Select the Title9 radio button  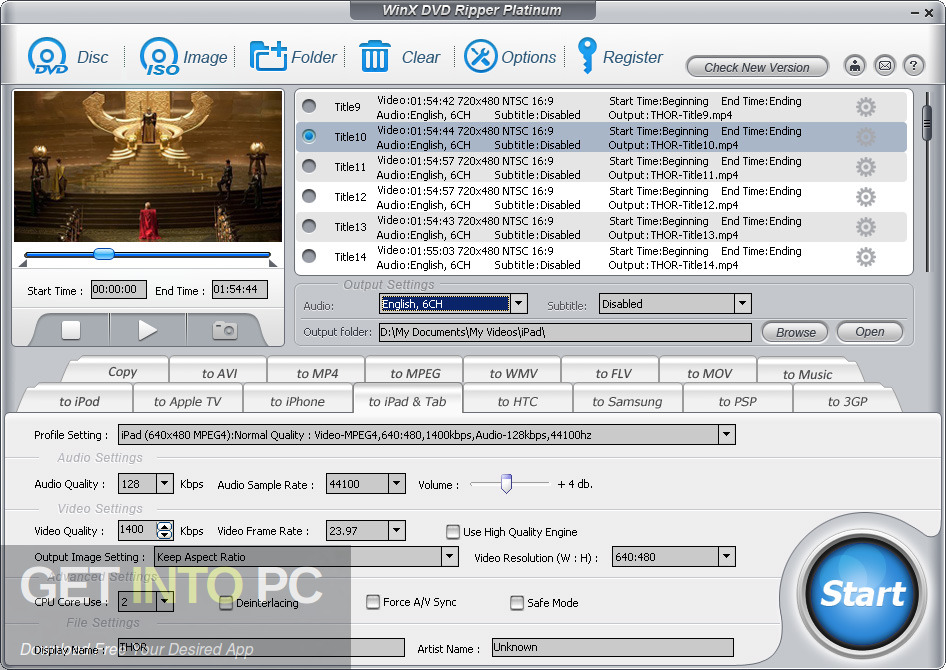click(x=309, y=106)
